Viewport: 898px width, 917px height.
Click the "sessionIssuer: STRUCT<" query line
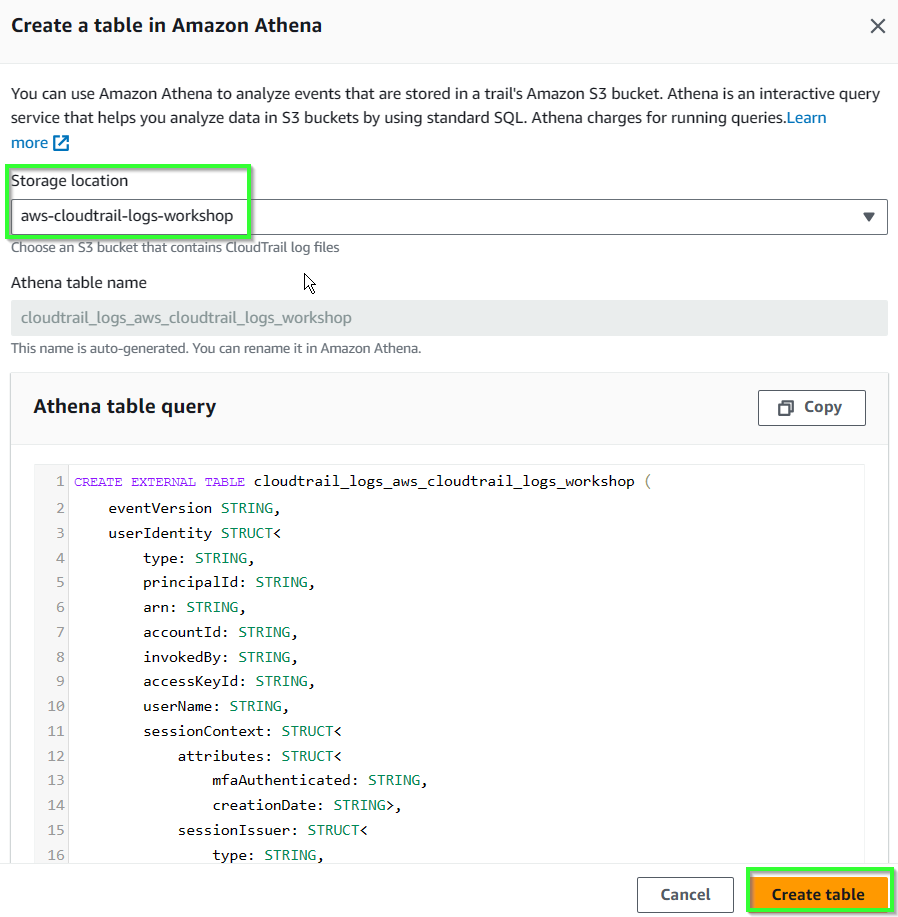tap(272, 830)
